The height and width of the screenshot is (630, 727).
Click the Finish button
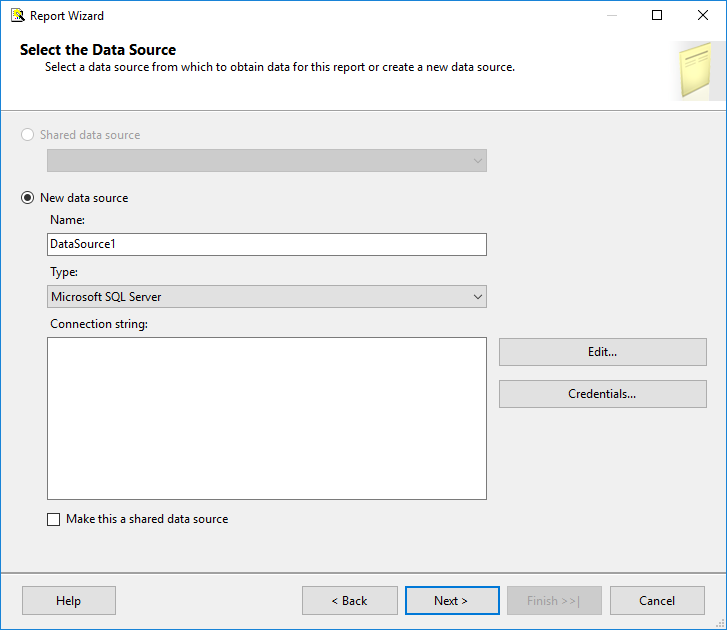tap(553, 601)
